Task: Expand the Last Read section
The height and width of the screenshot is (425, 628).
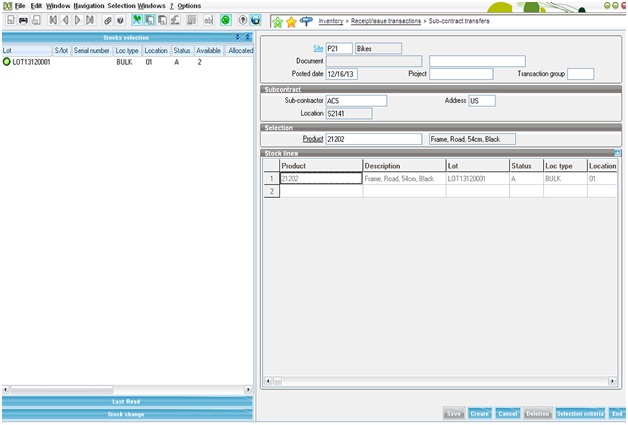Action: [126, 401]
